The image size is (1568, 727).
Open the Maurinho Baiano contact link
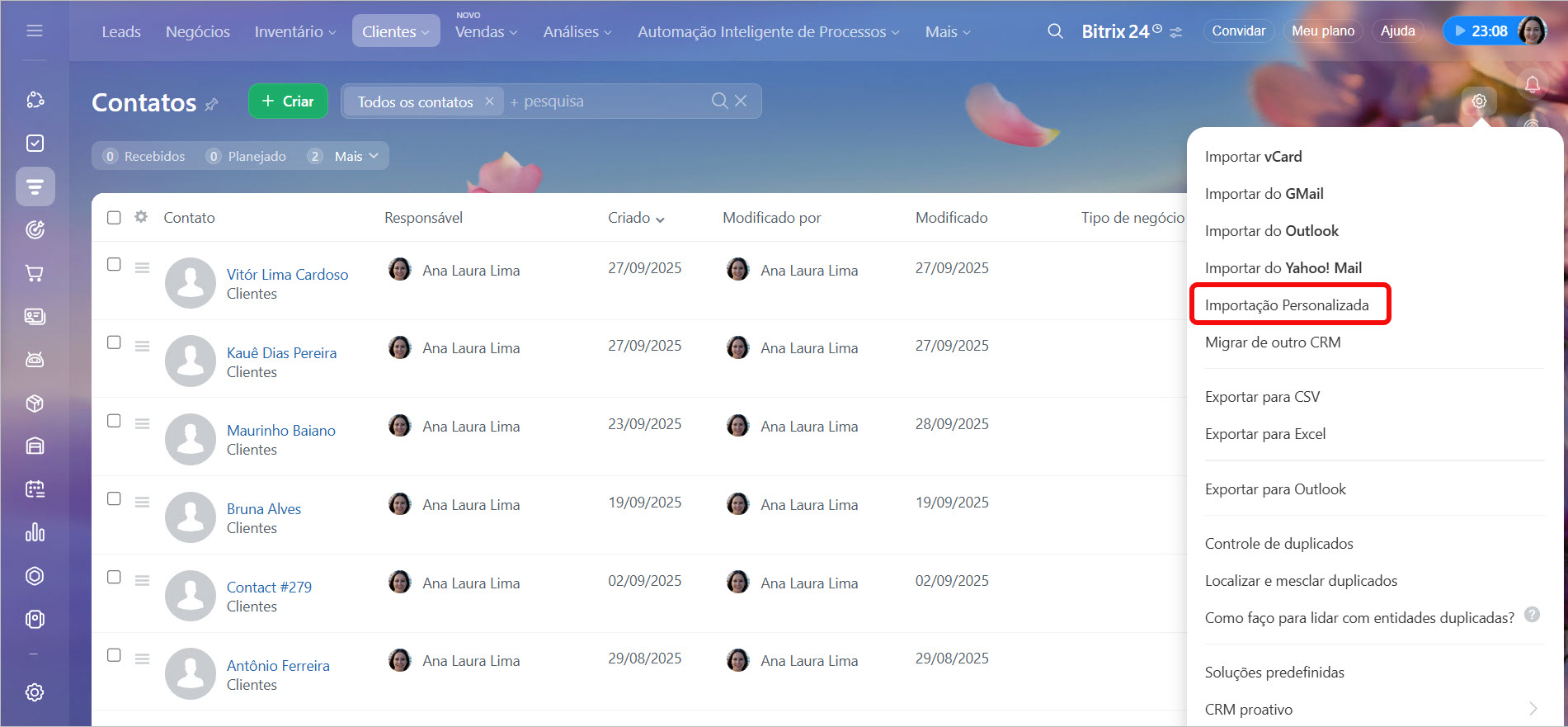point(280,431)
